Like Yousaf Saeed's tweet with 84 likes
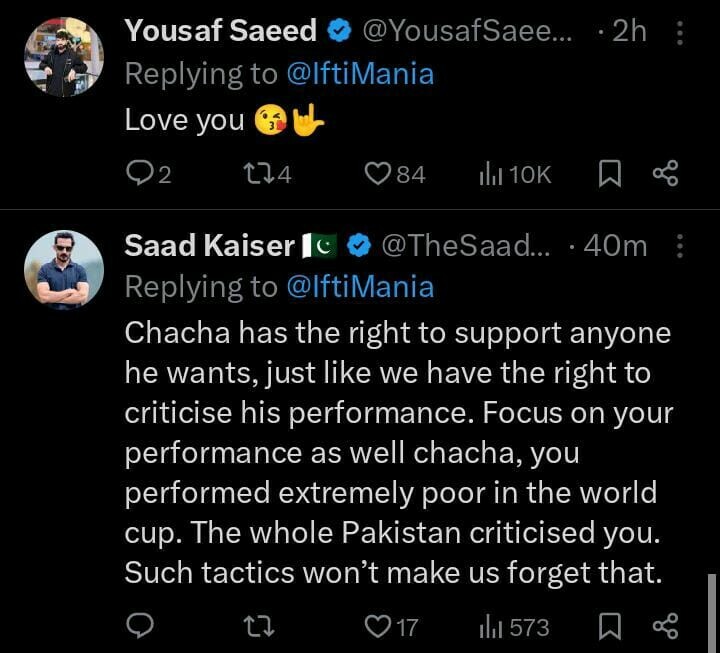 [x=377, y=175]
